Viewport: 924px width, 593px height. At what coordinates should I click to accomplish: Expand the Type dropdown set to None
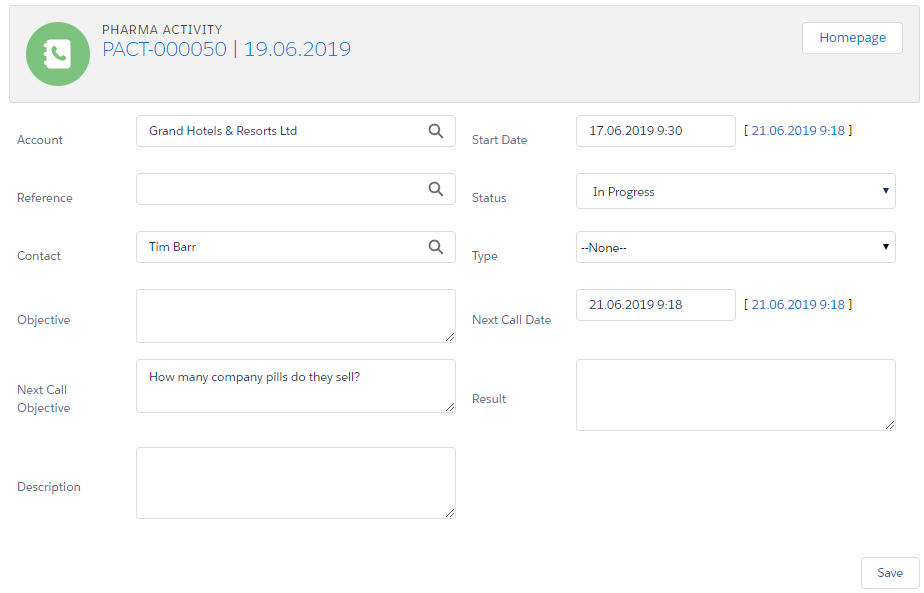(735, 248)
